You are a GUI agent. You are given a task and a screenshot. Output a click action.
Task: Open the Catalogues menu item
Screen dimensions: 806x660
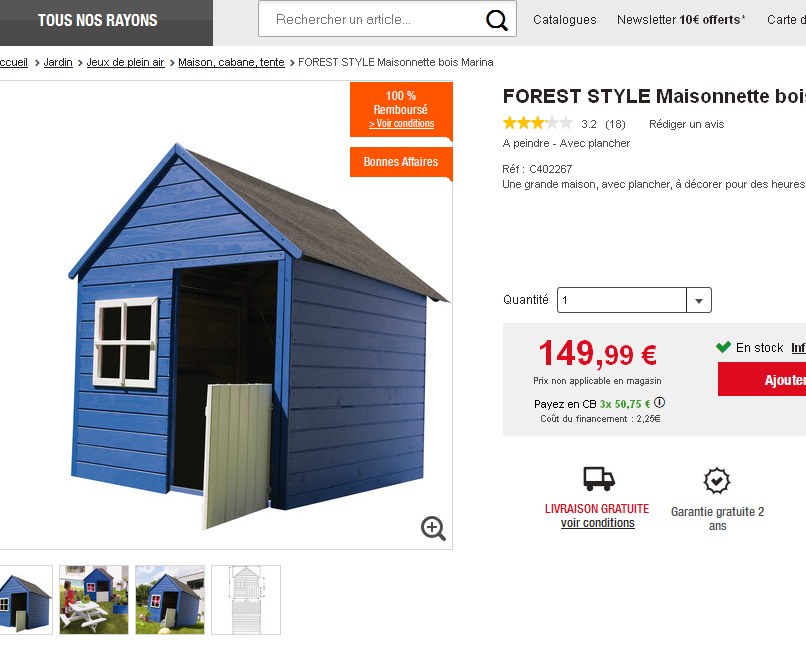click(564, 20)
